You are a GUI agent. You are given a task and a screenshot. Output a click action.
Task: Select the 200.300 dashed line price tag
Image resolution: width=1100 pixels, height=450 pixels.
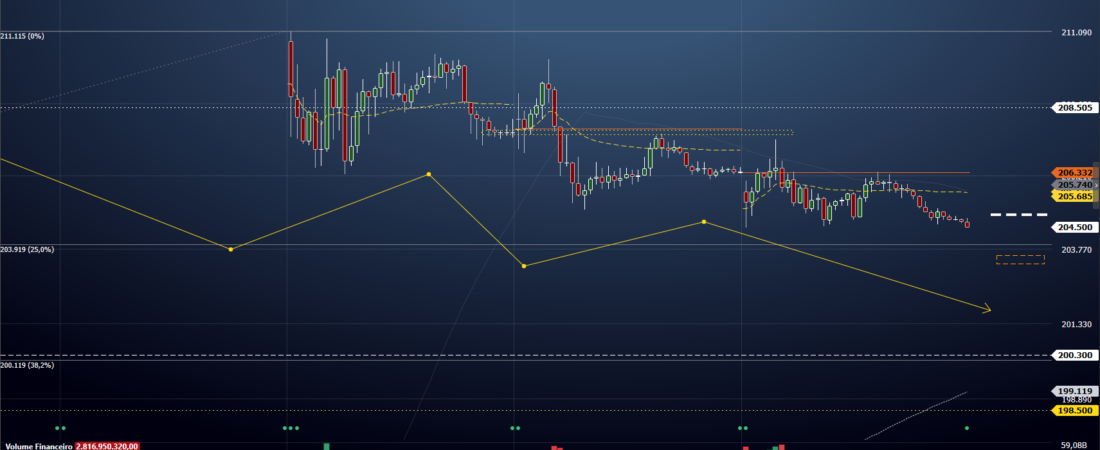[1074, 355]
